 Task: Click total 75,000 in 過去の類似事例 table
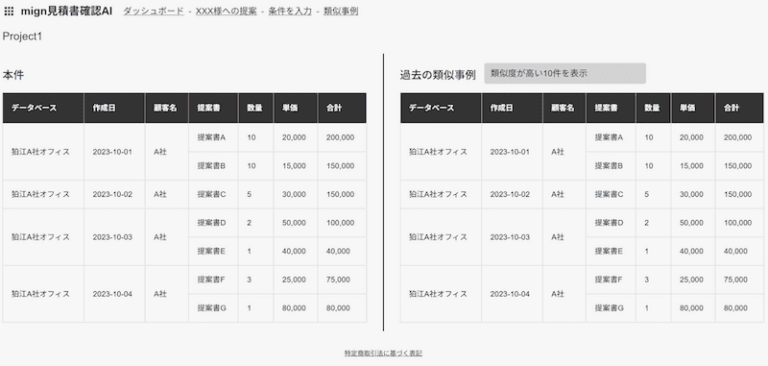[x=736, y=280]
